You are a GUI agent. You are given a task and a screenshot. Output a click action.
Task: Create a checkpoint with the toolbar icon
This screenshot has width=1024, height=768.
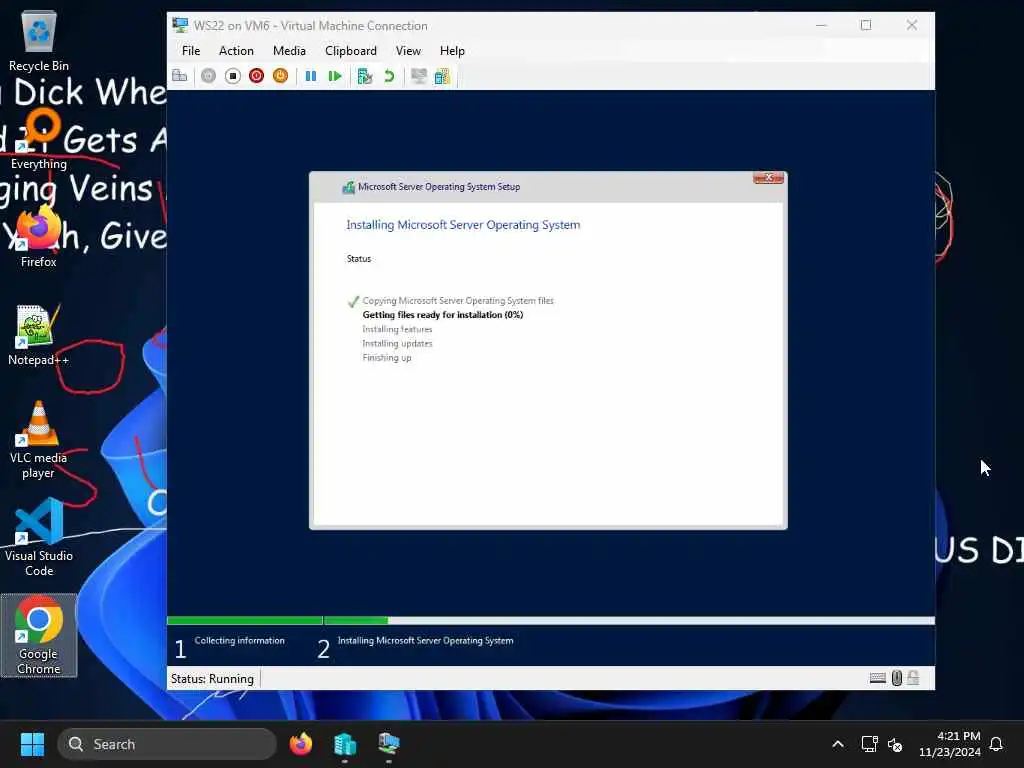click(364, 76)
